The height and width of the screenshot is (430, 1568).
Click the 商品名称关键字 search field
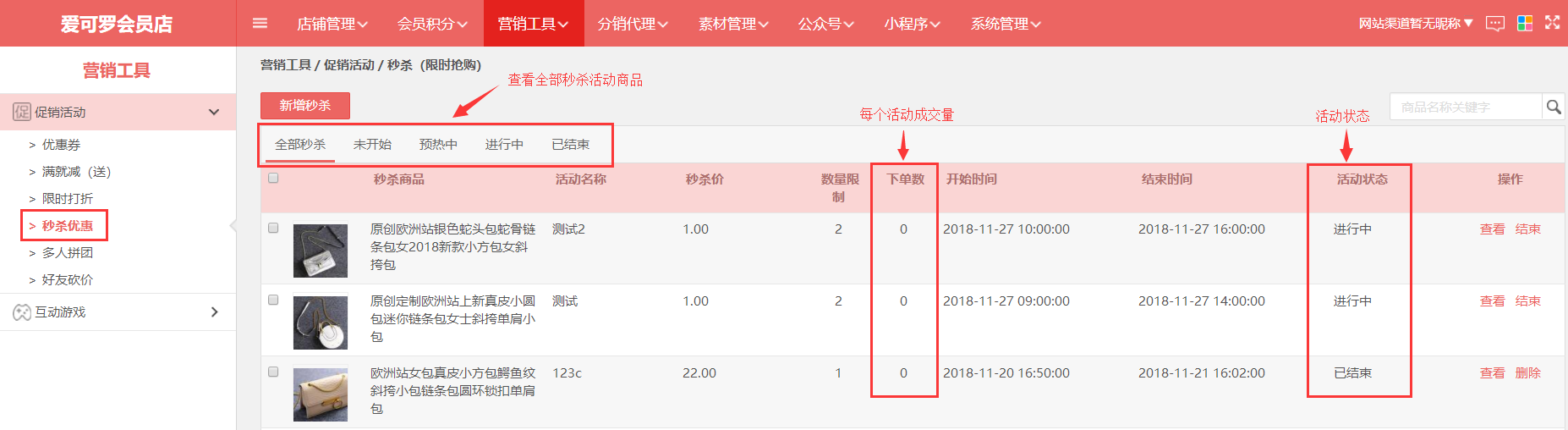click(1466, 107)
